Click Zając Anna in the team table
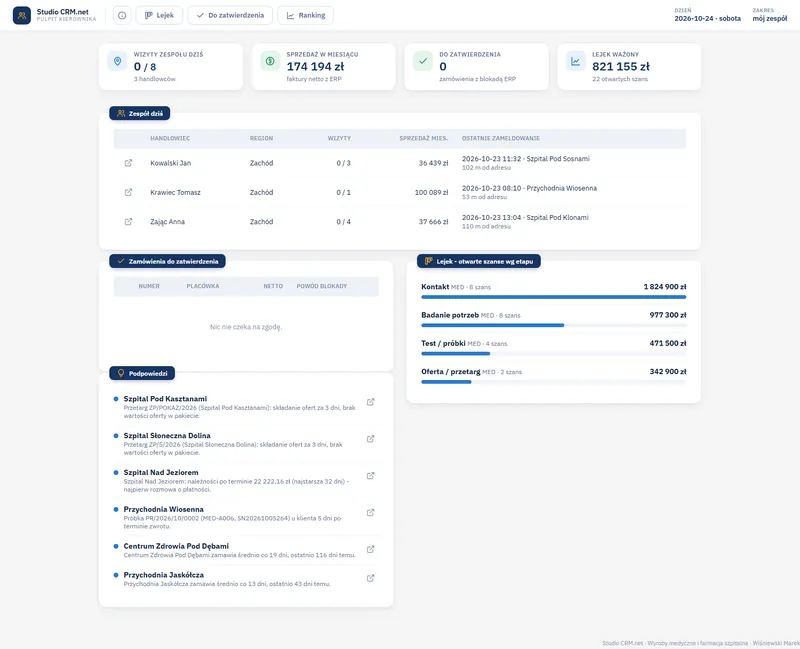This screenshot has width=800, height=649. pos(167,222)
